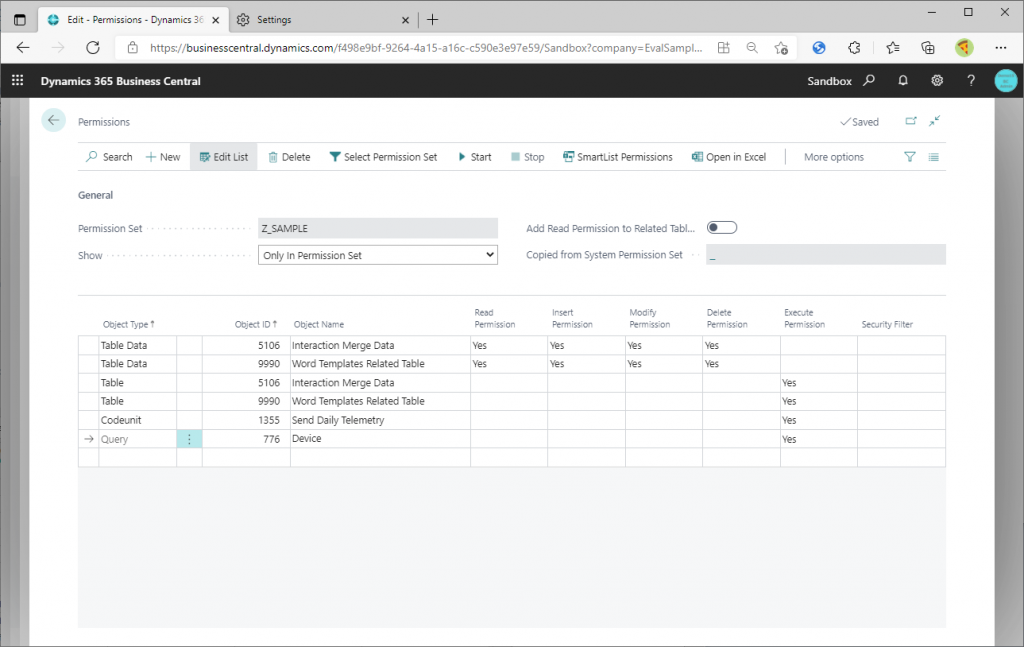Image resolution: width=1024 pixels, height=647 pixels.
Task: Delete the selected permission line
Action: tap(289, 157)
